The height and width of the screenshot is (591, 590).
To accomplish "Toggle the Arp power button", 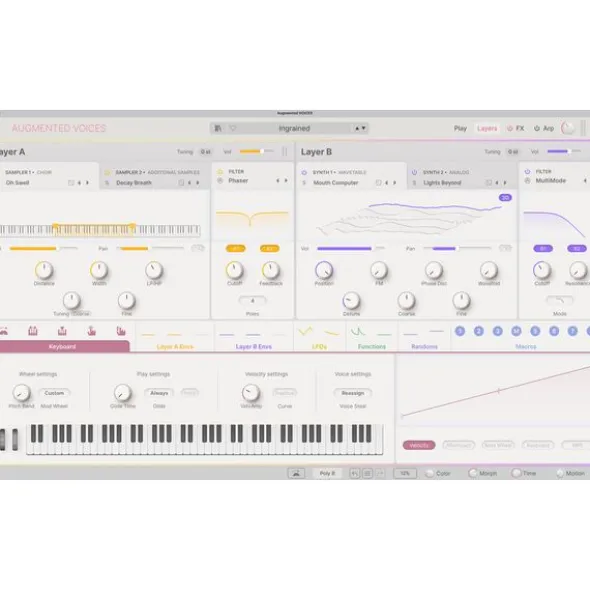I will point(537,129).
